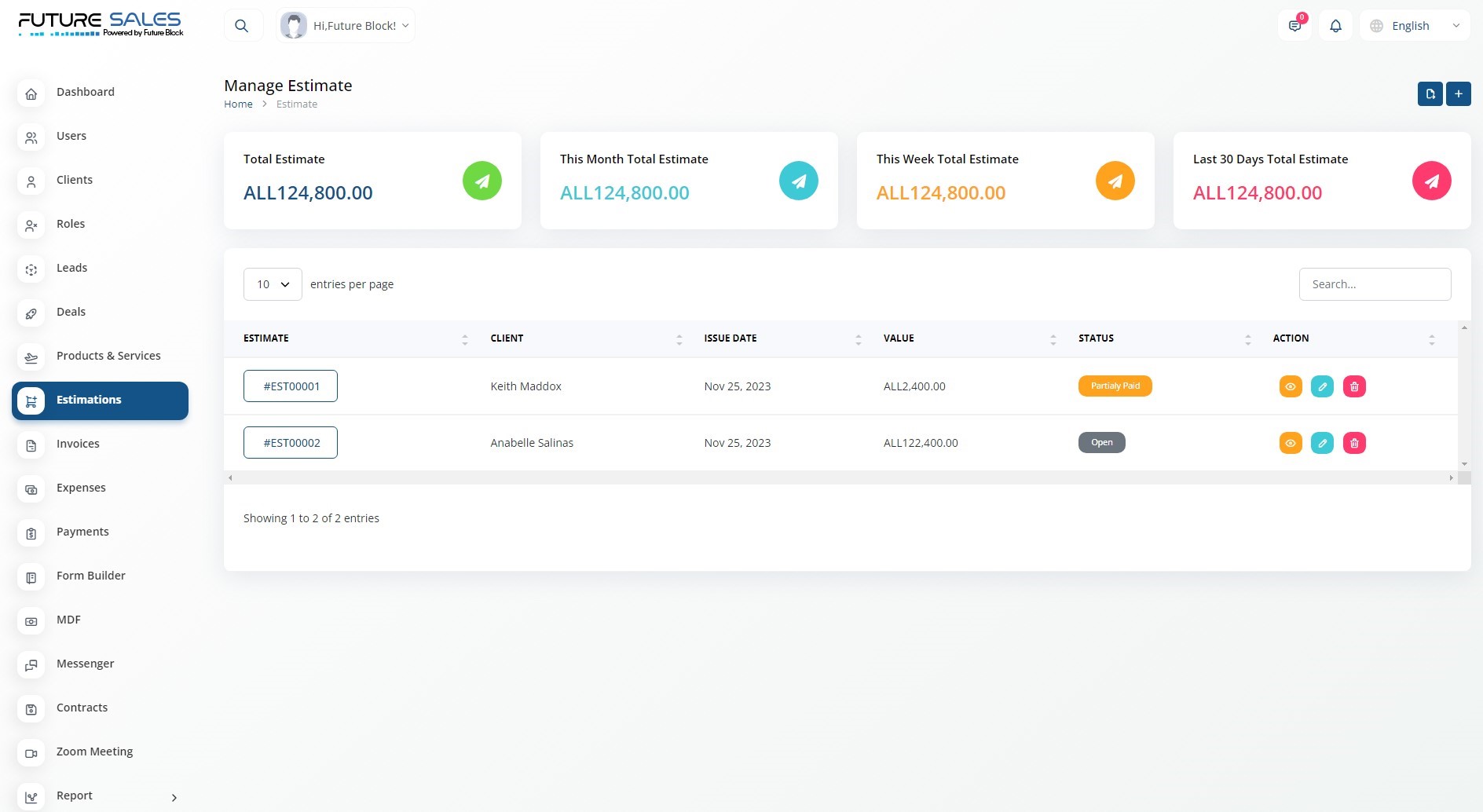
Task: Open the Hi, Future Block! user menu
Action: click(346, 26)
